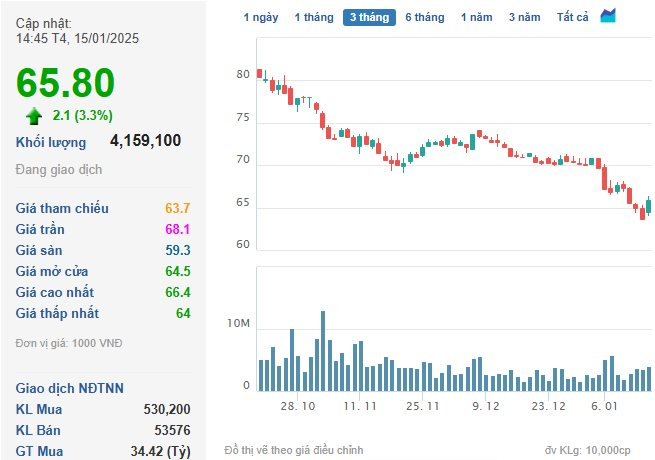
Task: Click the 28. 10 date axis label
Action: 297,406
